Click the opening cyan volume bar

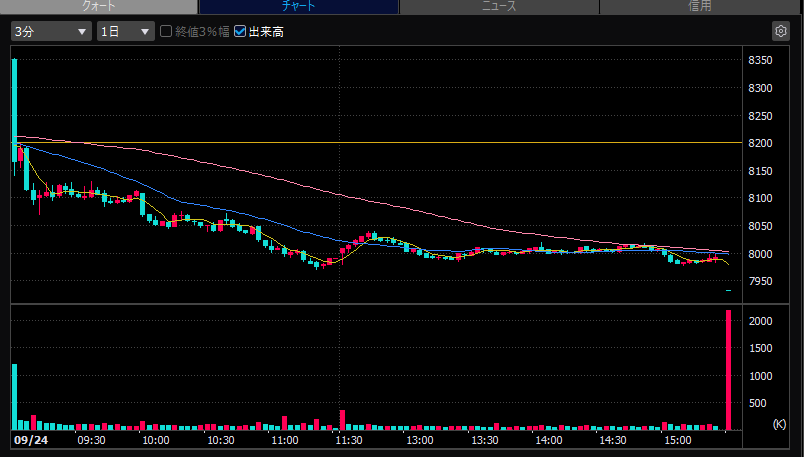14,397
